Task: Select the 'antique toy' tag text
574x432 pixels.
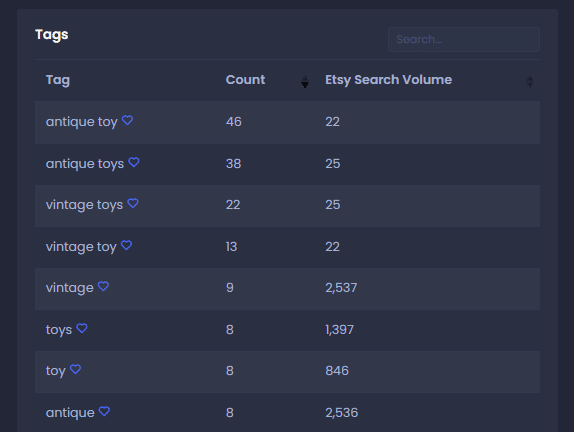Action: [82, 122]
